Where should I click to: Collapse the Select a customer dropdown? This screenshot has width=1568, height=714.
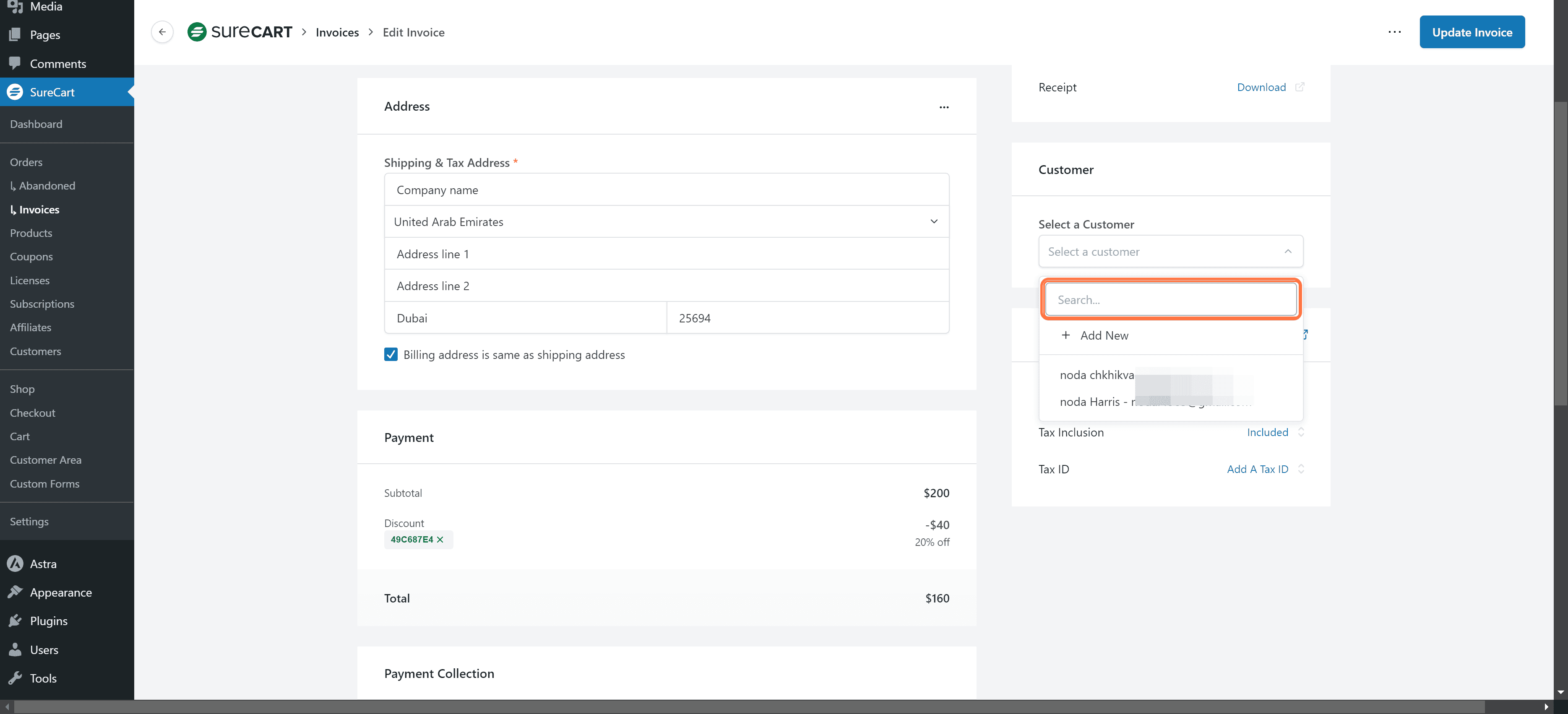pyautogui.click(x=1287, y=252)
